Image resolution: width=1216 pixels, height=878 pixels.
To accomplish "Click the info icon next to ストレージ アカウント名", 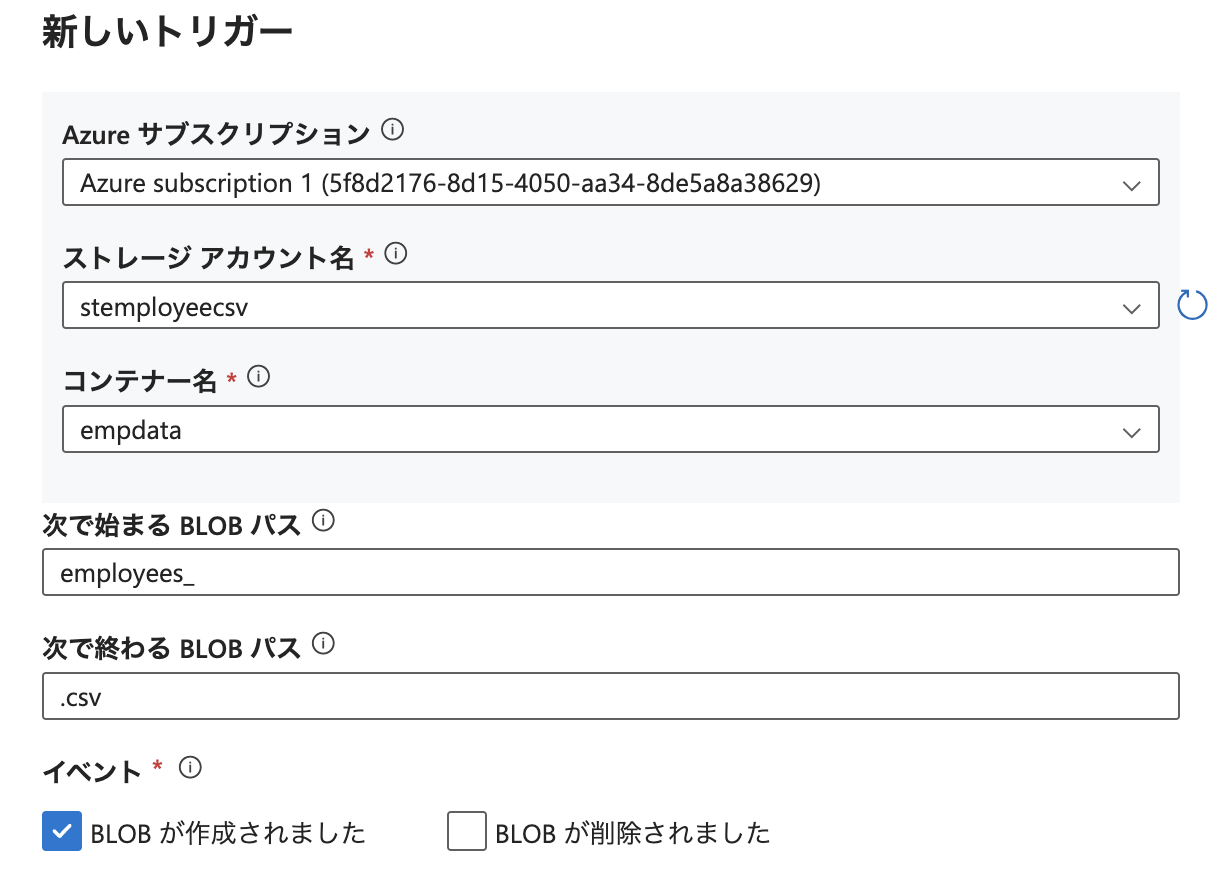I will click(396, 253).
